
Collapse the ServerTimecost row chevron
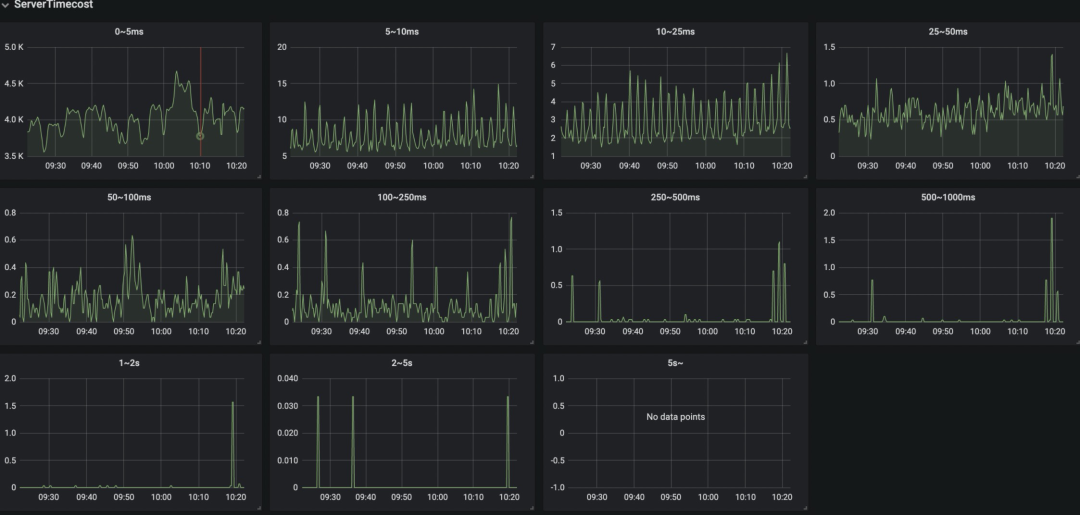pyautogui.click(x=5, y=5)
